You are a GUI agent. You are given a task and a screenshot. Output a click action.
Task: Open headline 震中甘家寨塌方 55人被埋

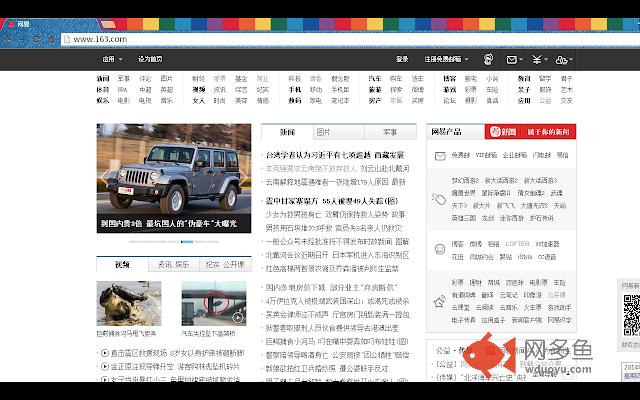(x=331, y=201)
